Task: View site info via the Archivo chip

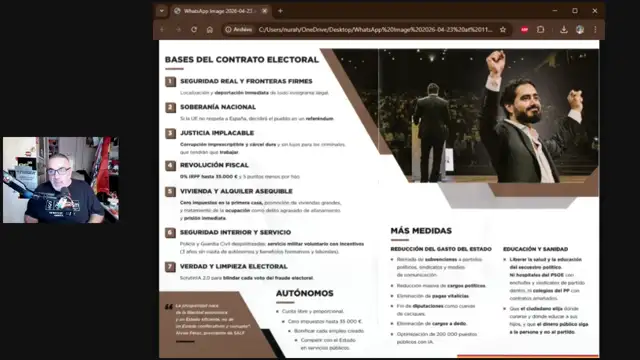Action: pos(239,30)
